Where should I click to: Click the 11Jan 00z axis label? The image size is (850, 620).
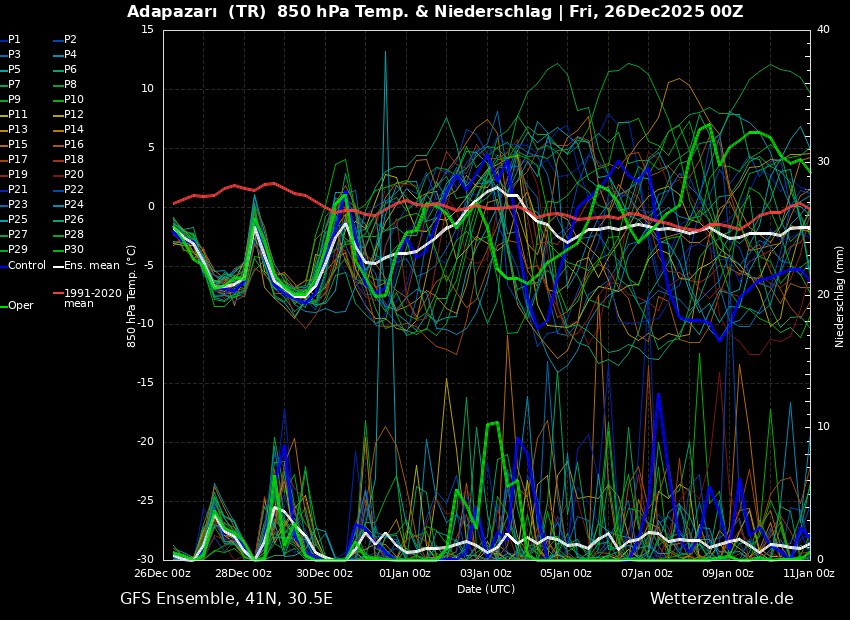click(x=809, y=573)
